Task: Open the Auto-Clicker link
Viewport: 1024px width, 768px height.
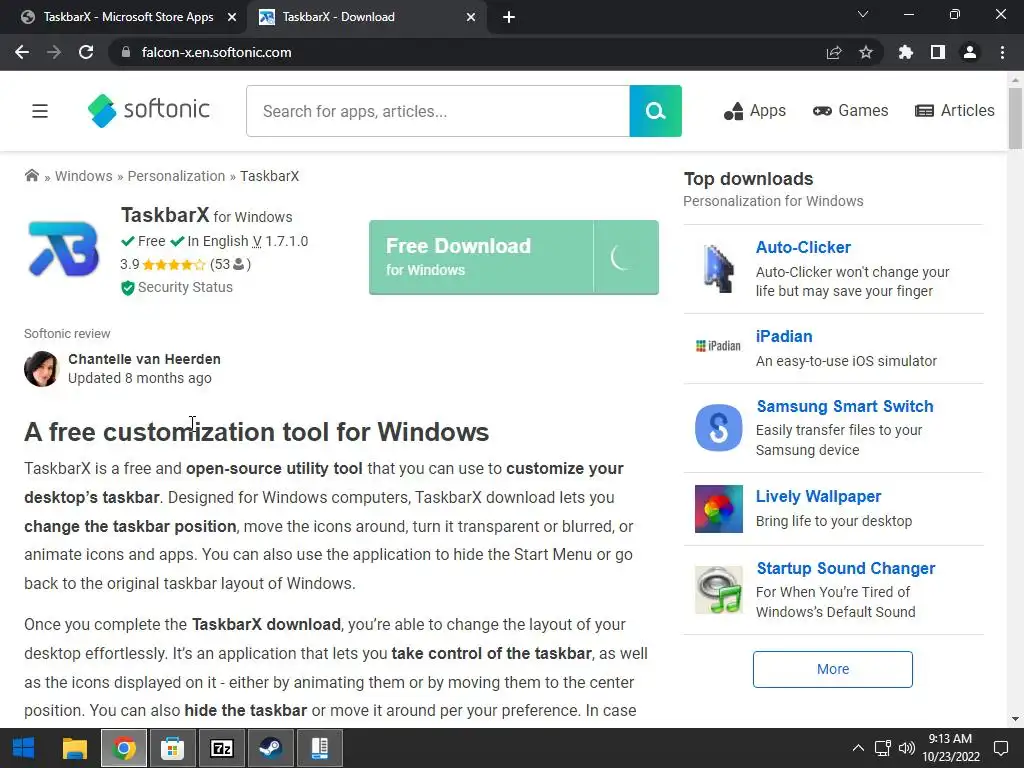Action: [x=803, y=248]
